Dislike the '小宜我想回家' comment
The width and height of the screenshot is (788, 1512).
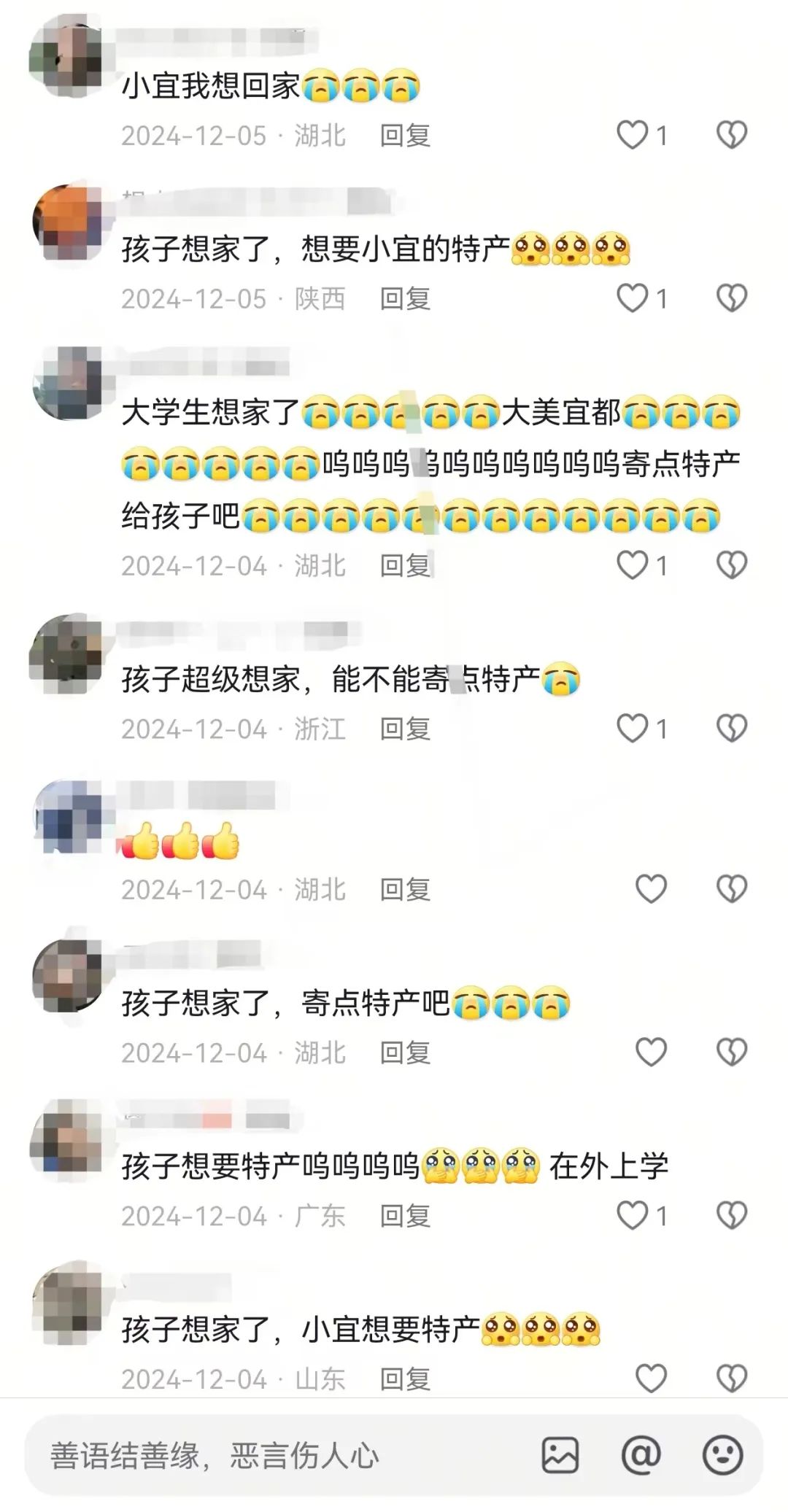732,135
